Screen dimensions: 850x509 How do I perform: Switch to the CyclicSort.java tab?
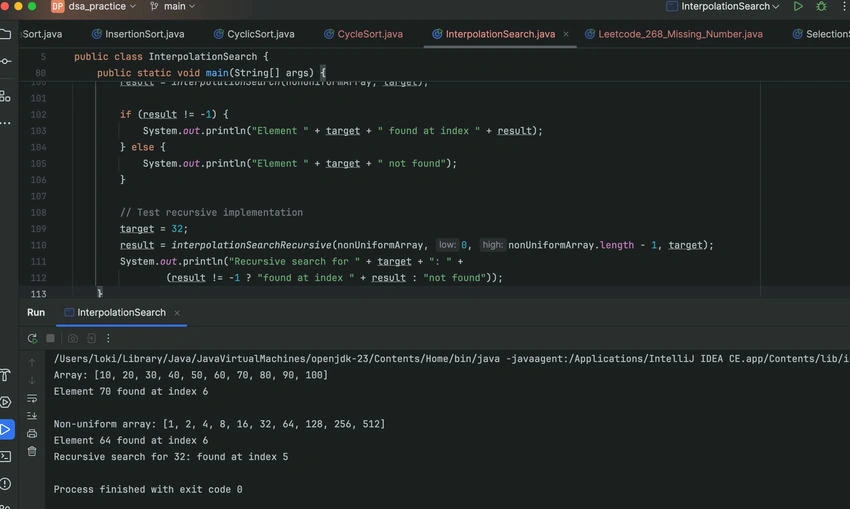pos(254,34)
